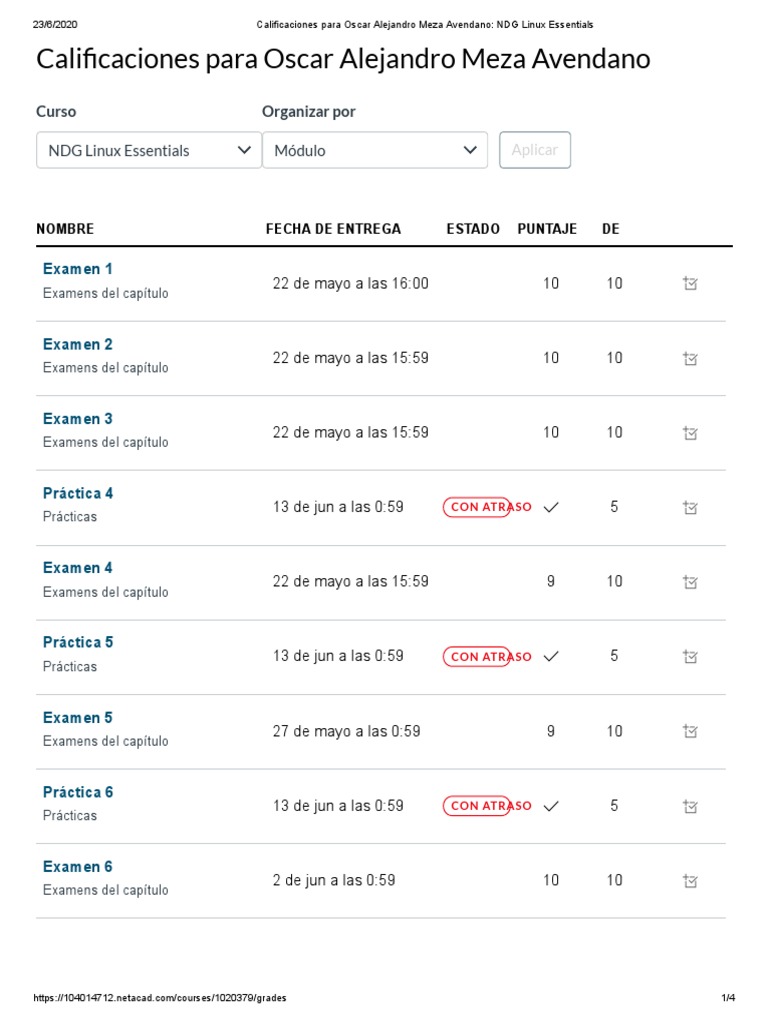Open the Organizar por dropdown set to Módulo
The image size is (768, 1024).
pos(375,150)
